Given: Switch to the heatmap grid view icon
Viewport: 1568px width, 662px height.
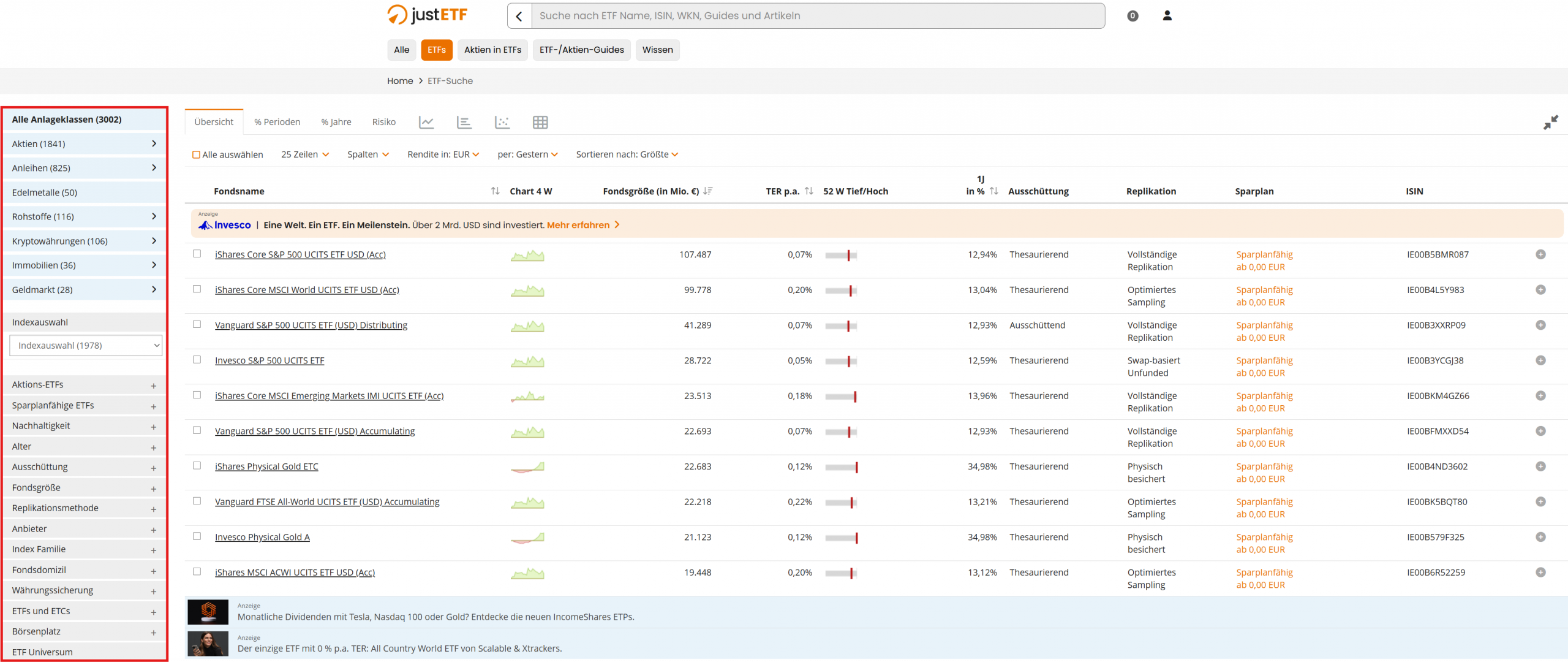Looking at the screenshot, I should click(540, 122).
